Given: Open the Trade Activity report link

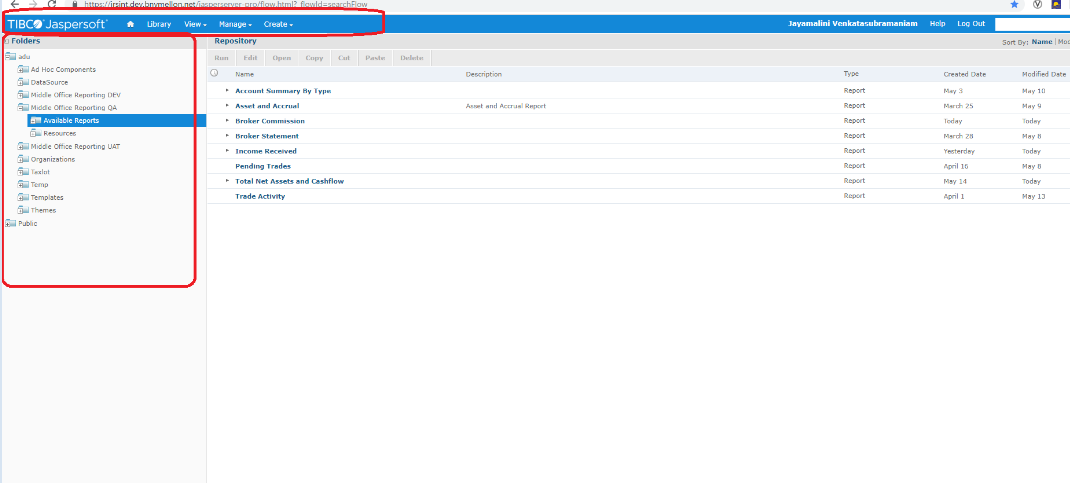Looking at the screenshot, I should click(x=260, y=196).
